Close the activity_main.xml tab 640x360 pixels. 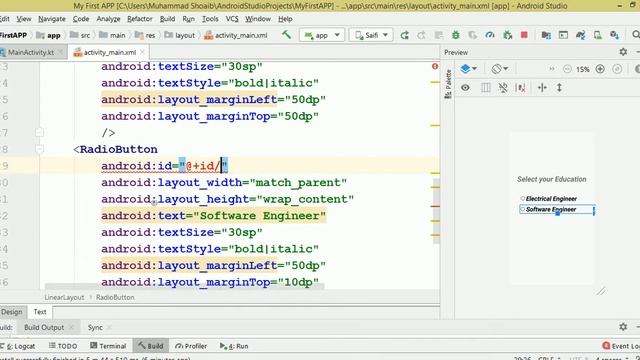142,52
